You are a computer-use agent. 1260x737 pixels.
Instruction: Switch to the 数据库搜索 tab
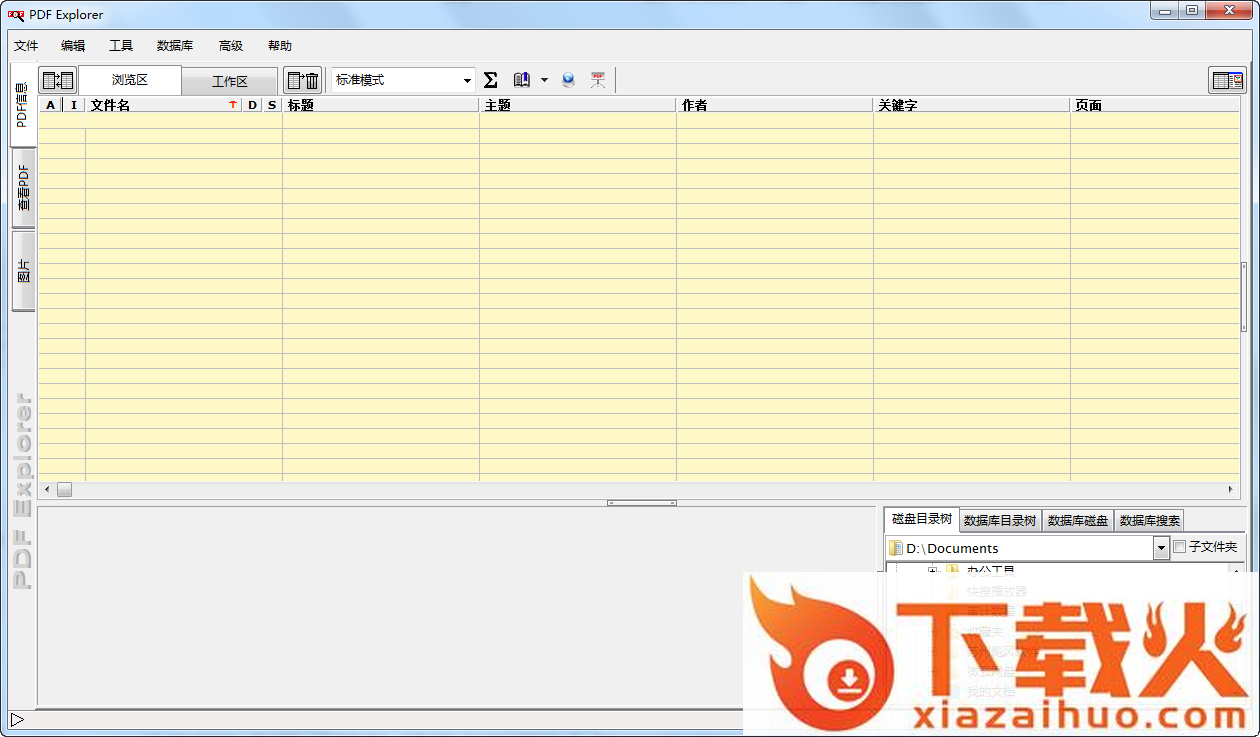[x=1150, y=520]
